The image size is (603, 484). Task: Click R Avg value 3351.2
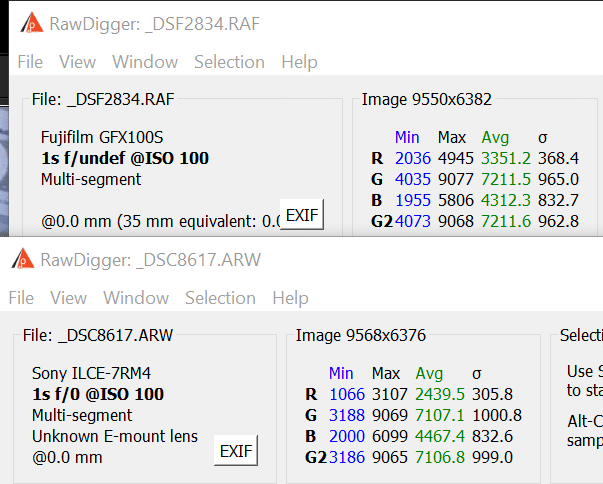point(506,158)
